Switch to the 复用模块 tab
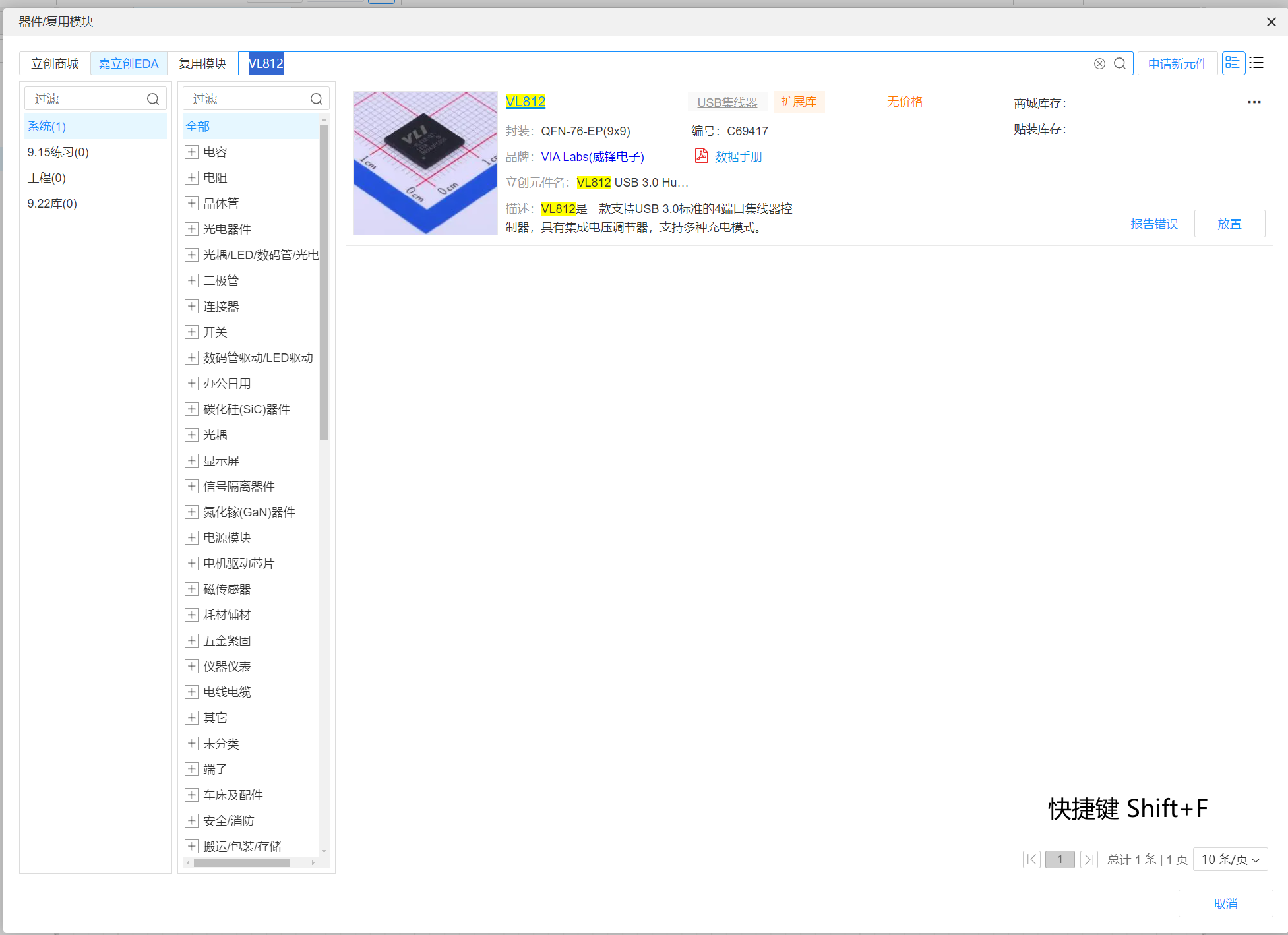Image resolution: width=1288 pixels, height=935 pixels. pos(202,63)
